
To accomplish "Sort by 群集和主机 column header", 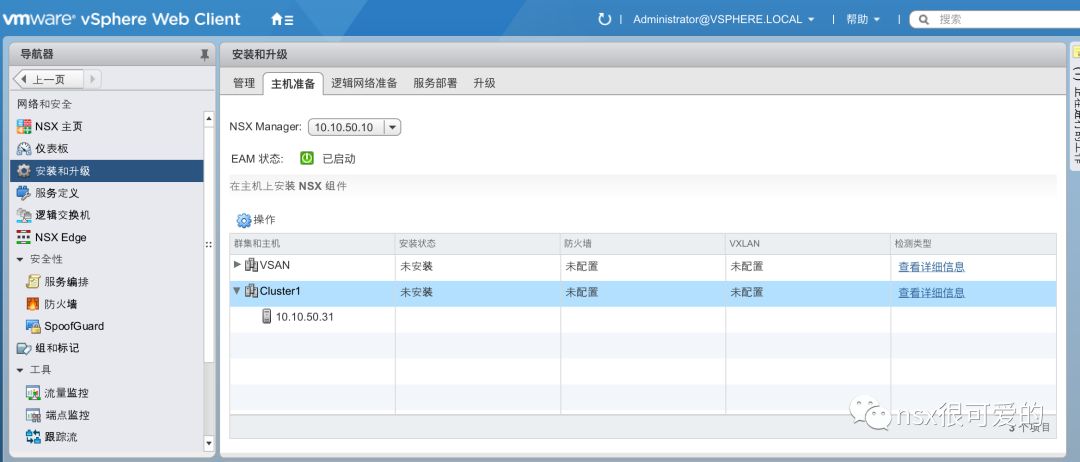I will pyautogui.click(x=312, y=244).
